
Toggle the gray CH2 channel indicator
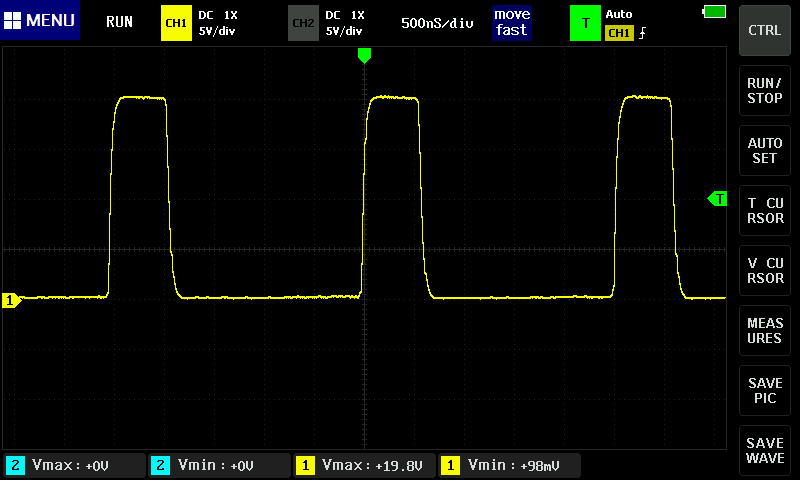click(x=302, y=22)
